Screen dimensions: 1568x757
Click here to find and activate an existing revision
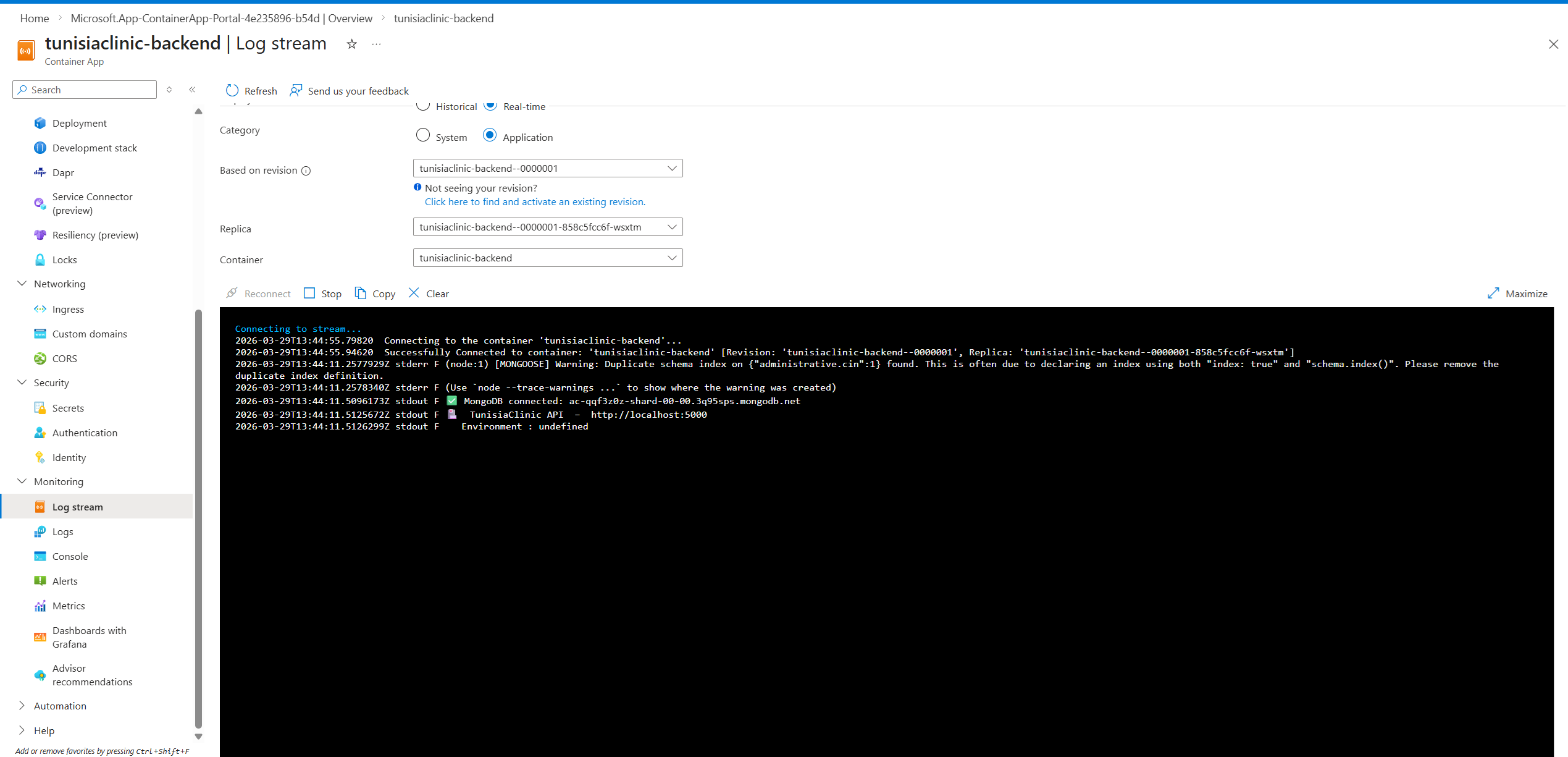click(535, 201)
